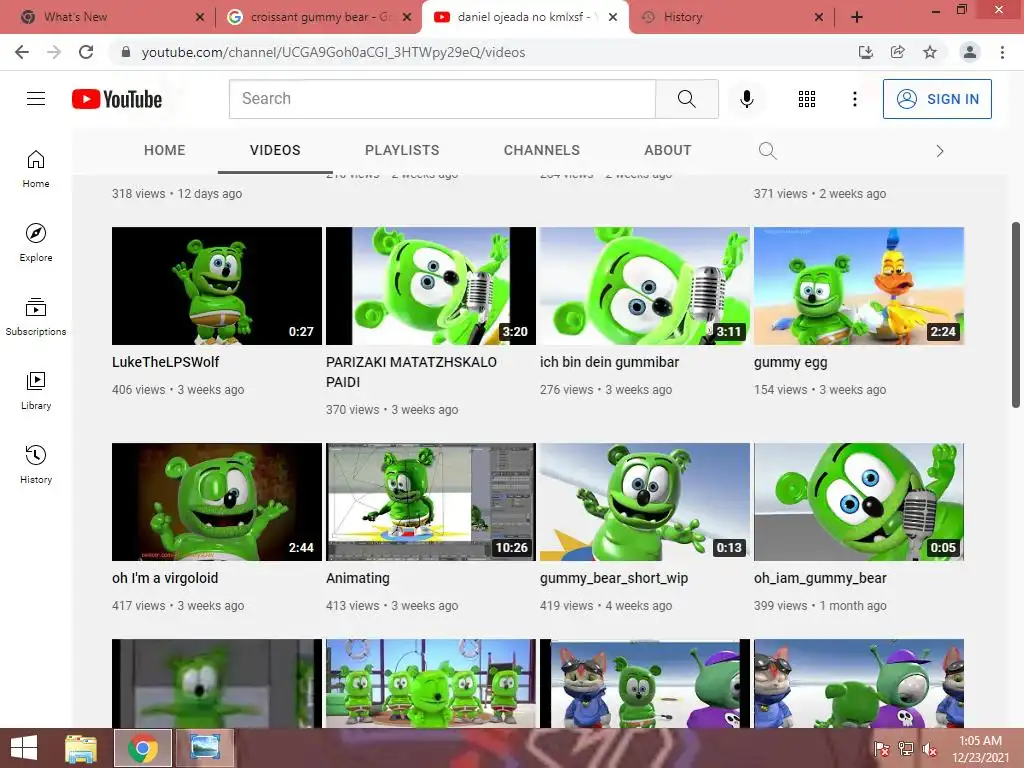Click the Chrome taskbar icon
The image size is (1024, 768).
[x=142, y=748]
